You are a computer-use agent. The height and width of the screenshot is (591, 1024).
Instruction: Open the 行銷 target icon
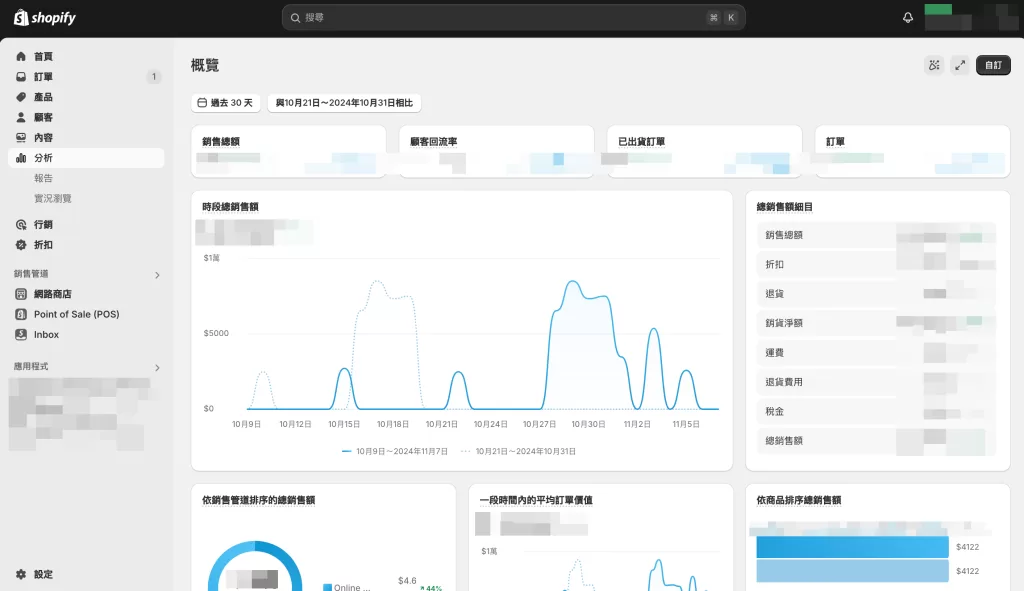coord(21,224)
